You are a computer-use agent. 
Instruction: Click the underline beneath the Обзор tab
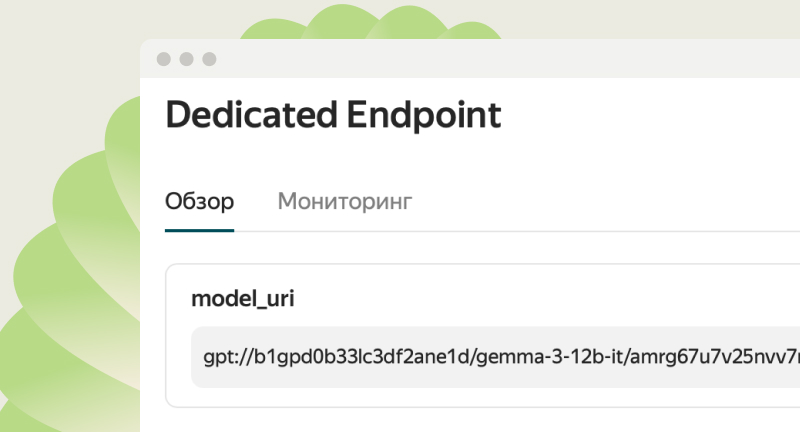pos(199,230)
